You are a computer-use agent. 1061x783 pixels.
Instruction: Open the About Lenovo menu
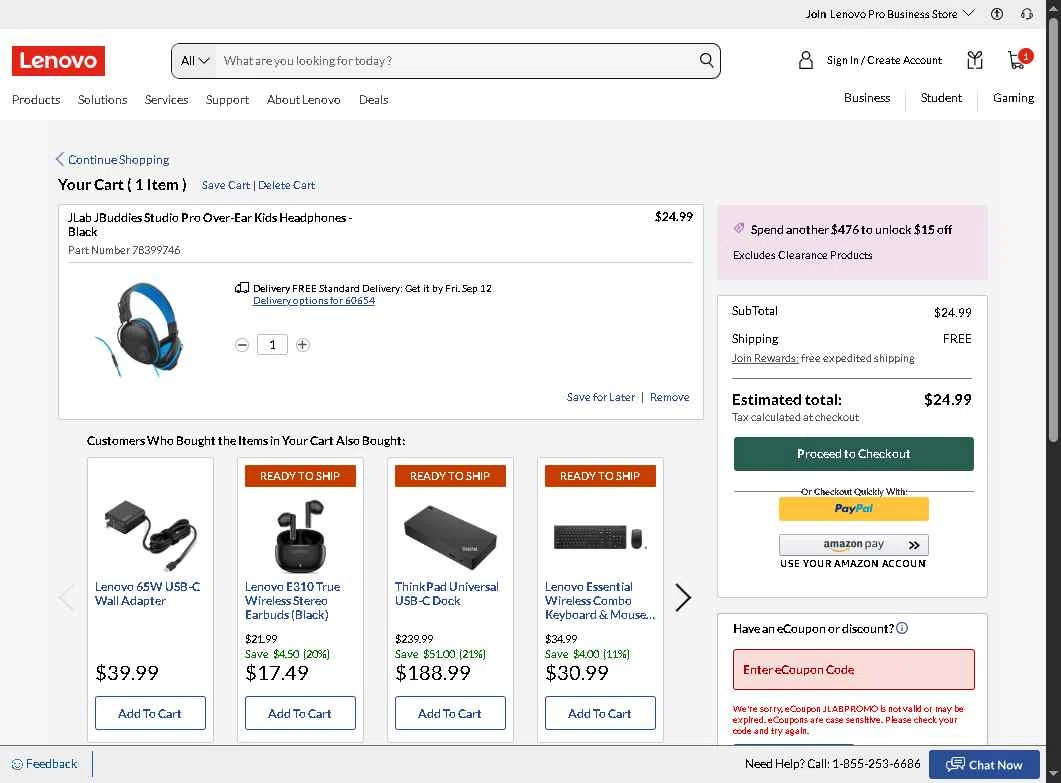point(304,99)
